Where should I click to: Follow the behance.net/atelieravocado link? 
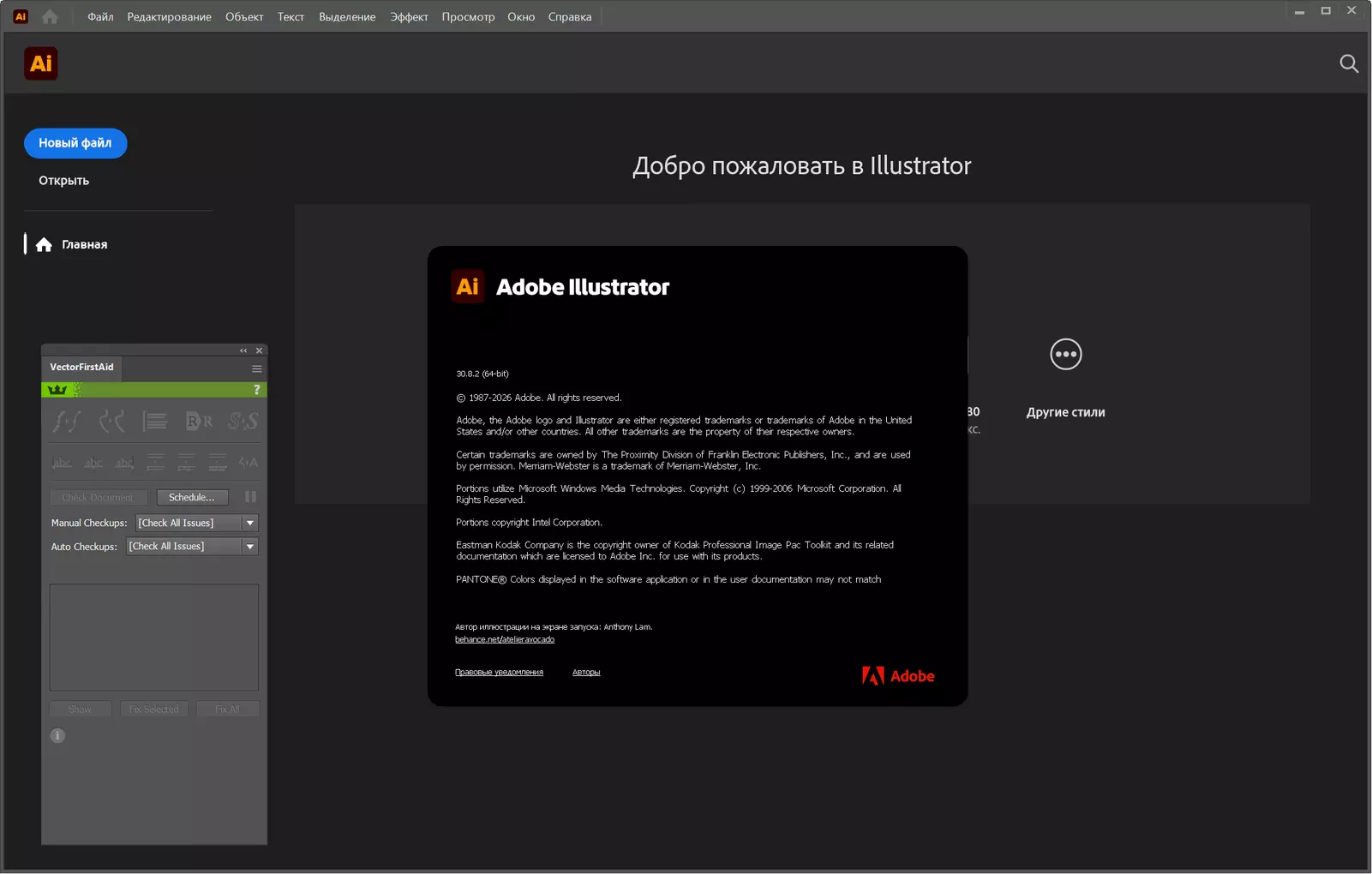[x=505, y=639]
